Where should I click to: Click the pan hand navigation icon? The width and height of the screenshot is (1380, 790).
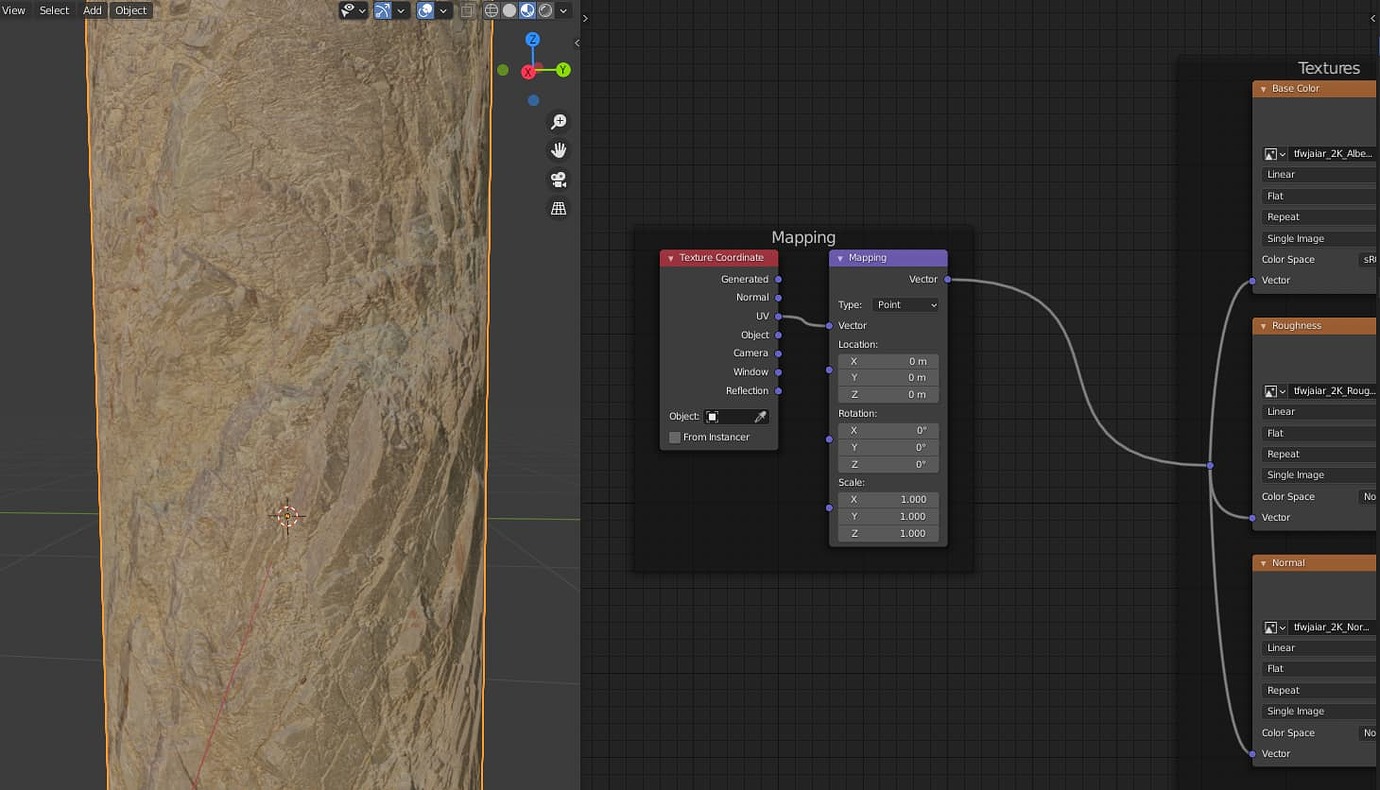[558, 150]
